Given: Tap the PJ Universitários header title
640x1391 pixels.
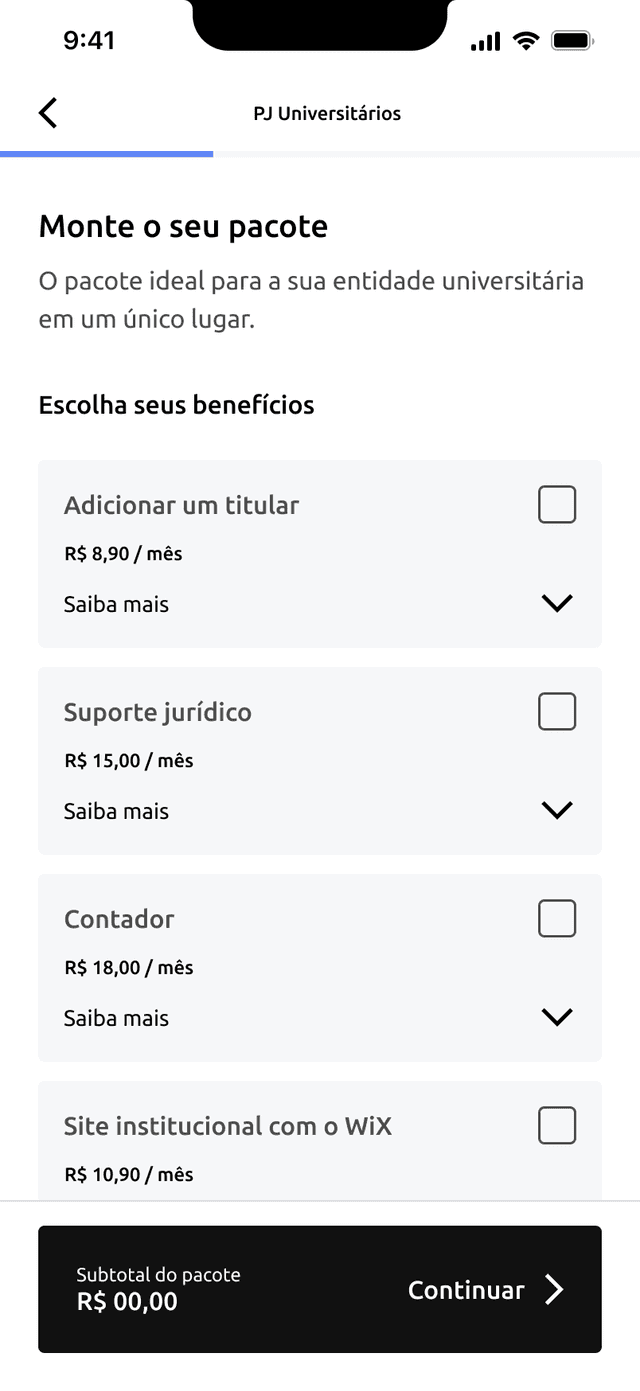Looking at the screenshot, I should 327,114.
